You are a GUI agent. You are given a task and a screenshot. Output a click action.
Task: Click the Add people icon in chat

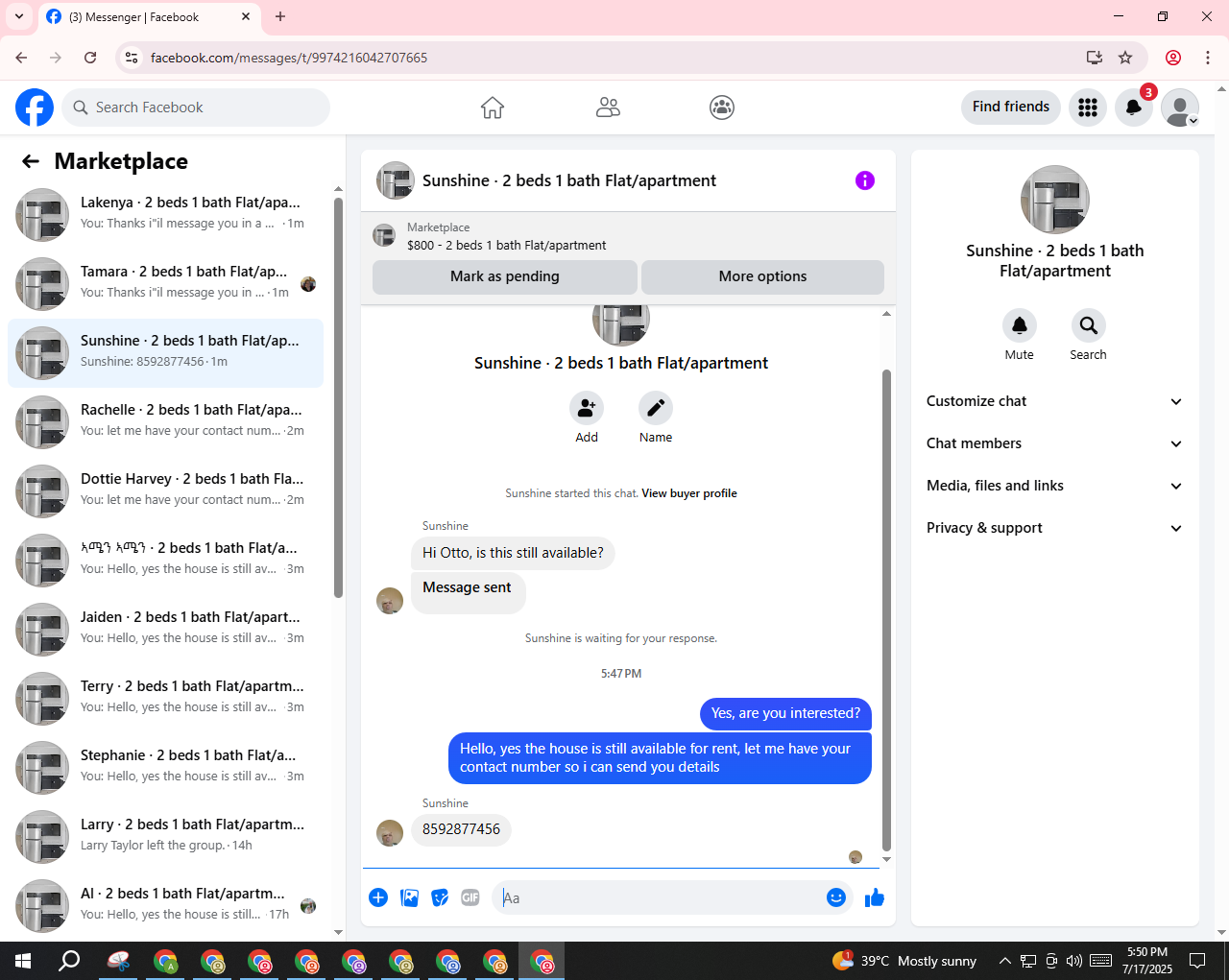[x=587, y=408]
